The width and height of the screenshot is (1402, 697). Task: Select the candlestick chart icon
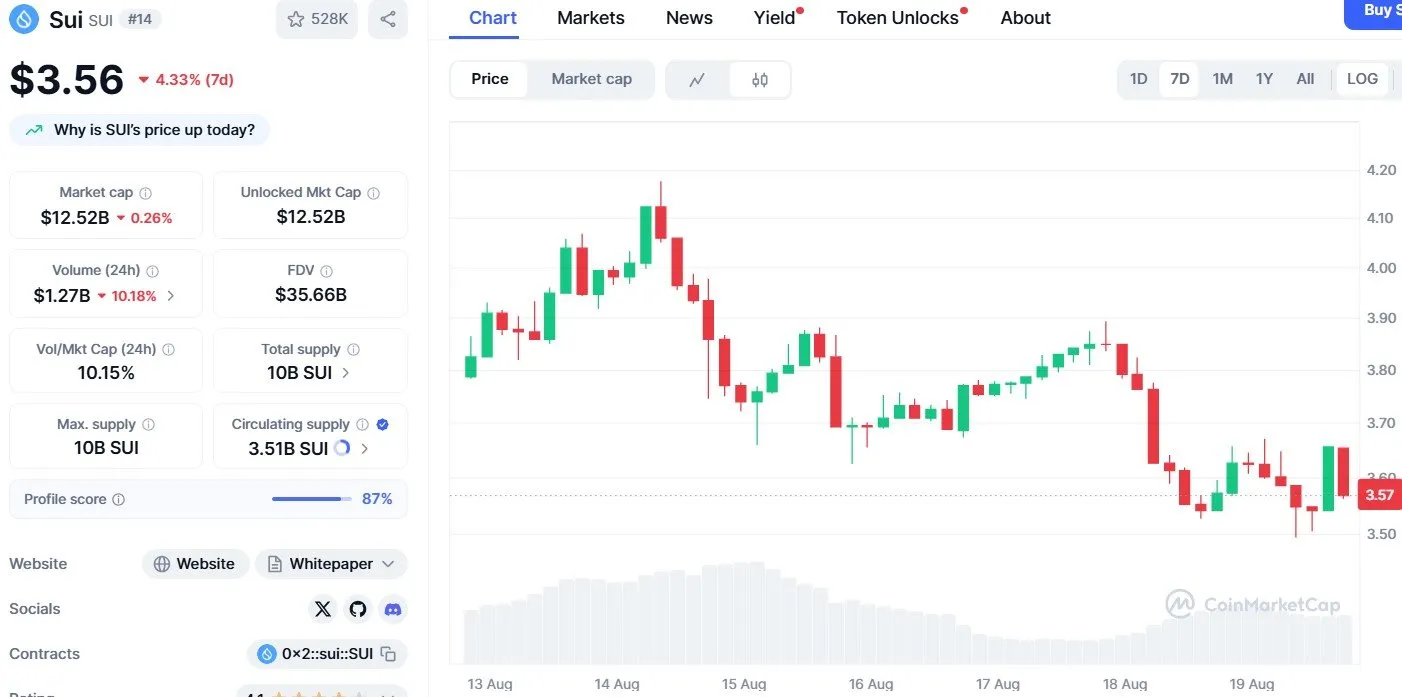click(x=760, y=79)
